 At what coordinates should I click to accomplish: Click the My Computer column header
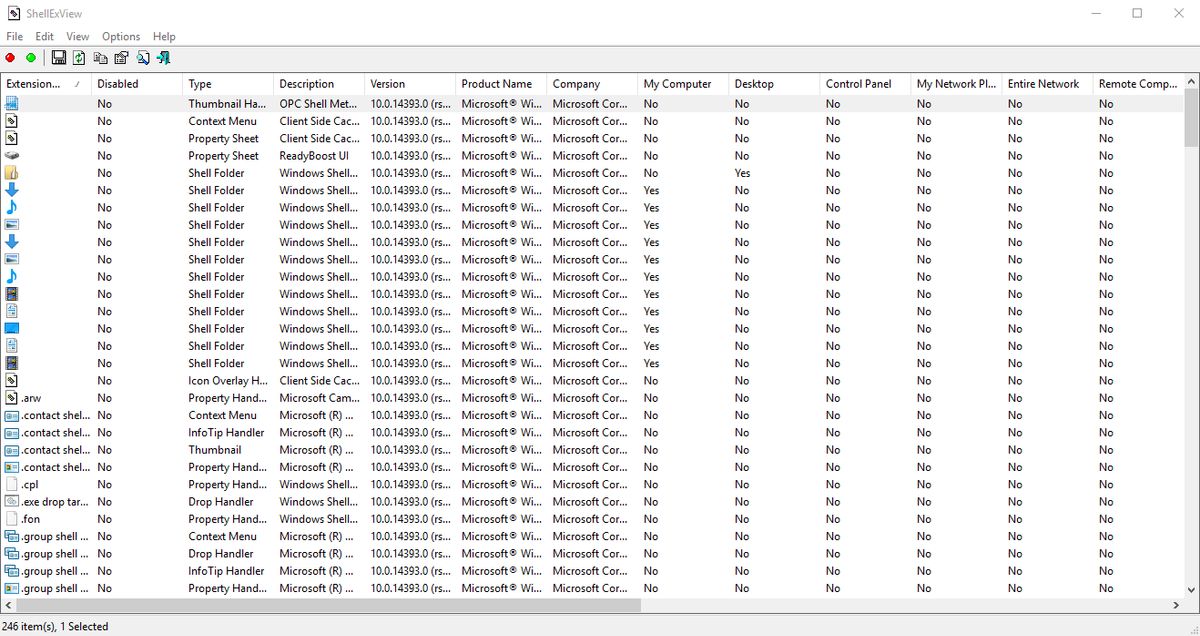pyautogui.click(x=678, y=84)
